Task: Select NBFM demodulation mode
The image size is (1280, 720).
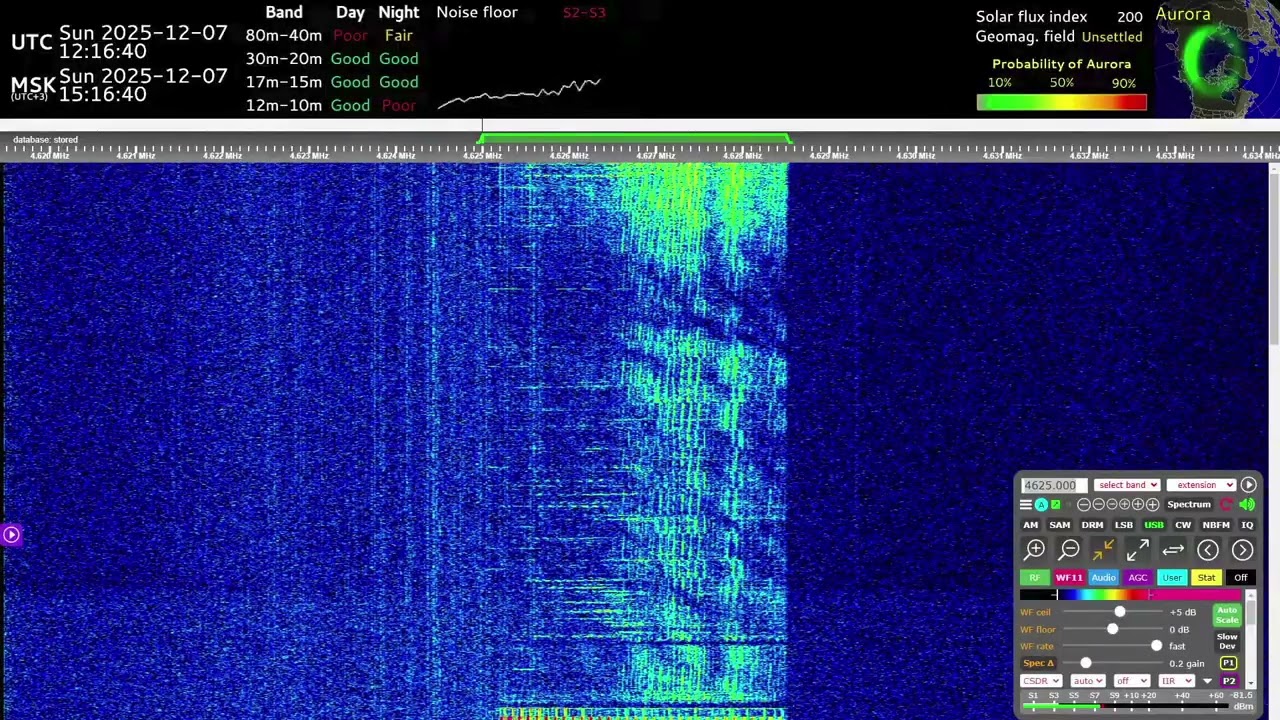Action: point(1216,525)
